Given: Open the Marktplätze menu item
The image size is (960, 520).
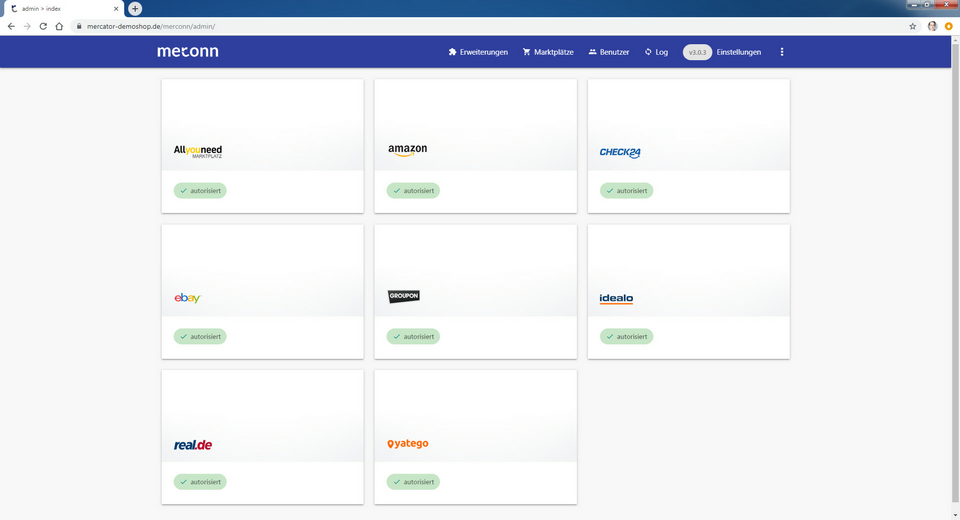Looking at the screenshot, I should (x=548, y=52).
